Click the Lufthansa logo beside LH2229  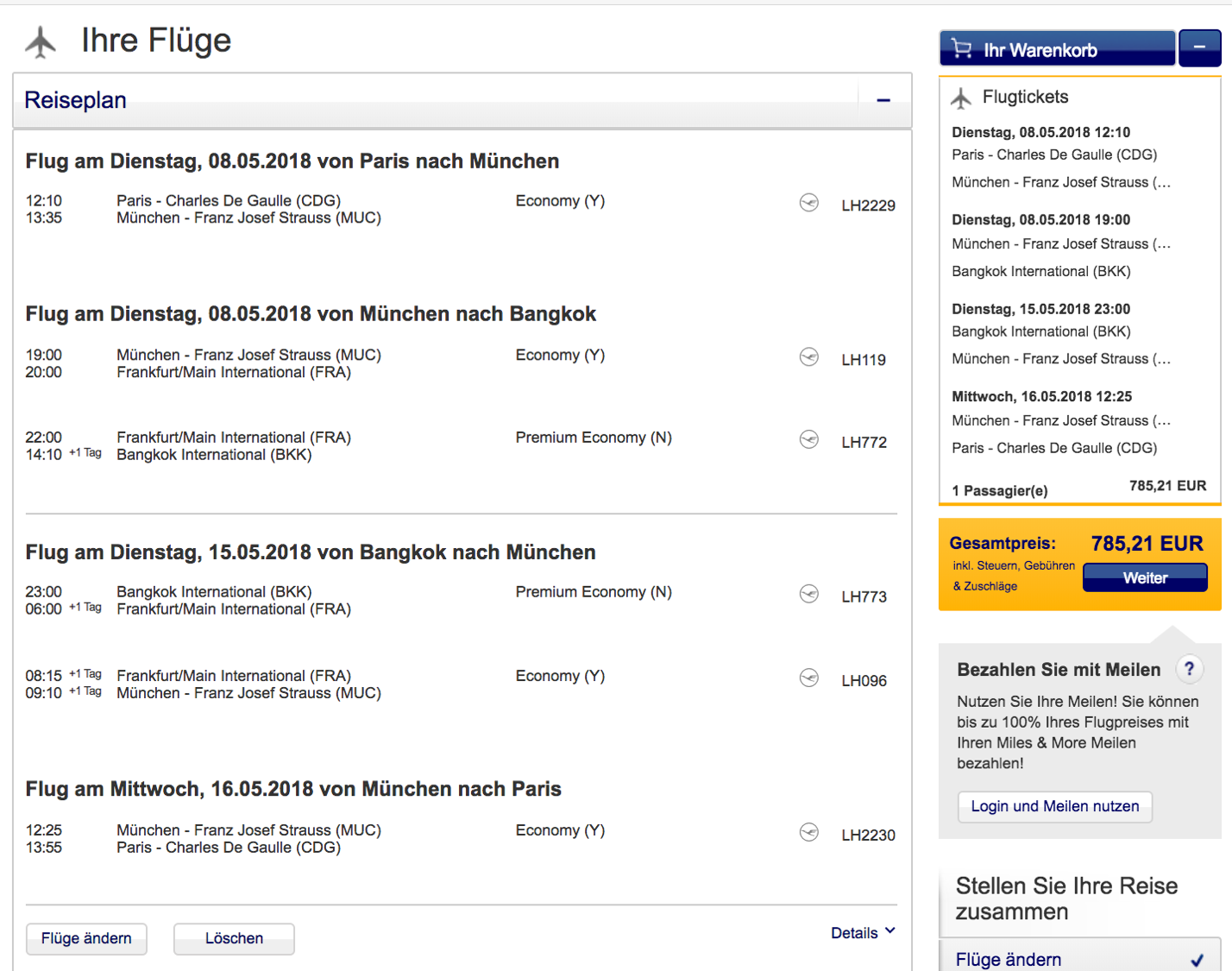[809, 203]
